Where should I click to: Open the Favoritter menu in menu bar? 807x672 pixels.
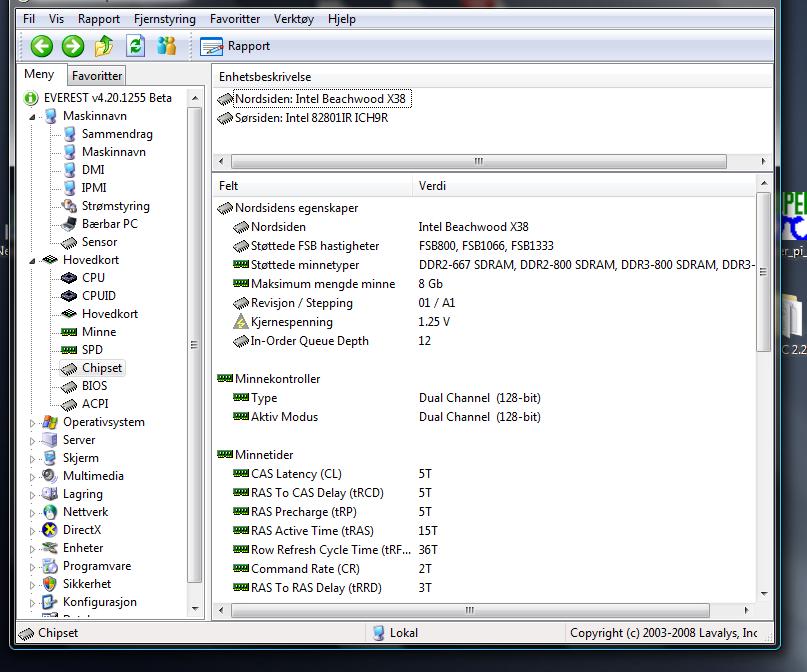[235, 19]
